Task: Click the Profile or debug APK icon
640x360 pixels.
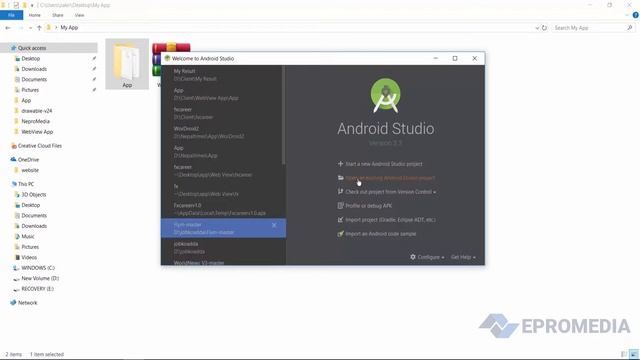Action: coord(340,206)
